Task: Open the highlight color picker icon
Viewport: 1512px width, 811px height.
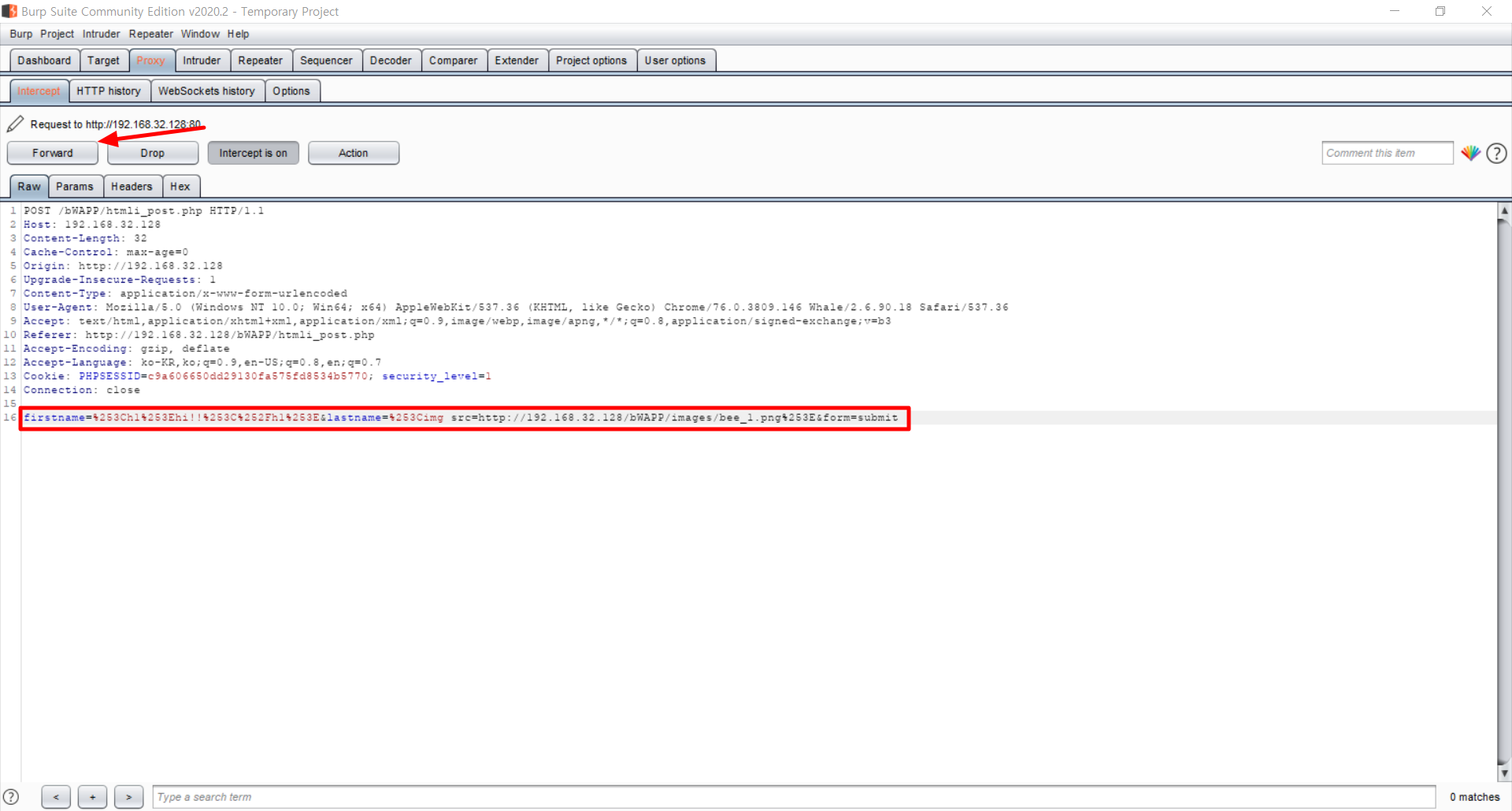Action: [1470, 153]
